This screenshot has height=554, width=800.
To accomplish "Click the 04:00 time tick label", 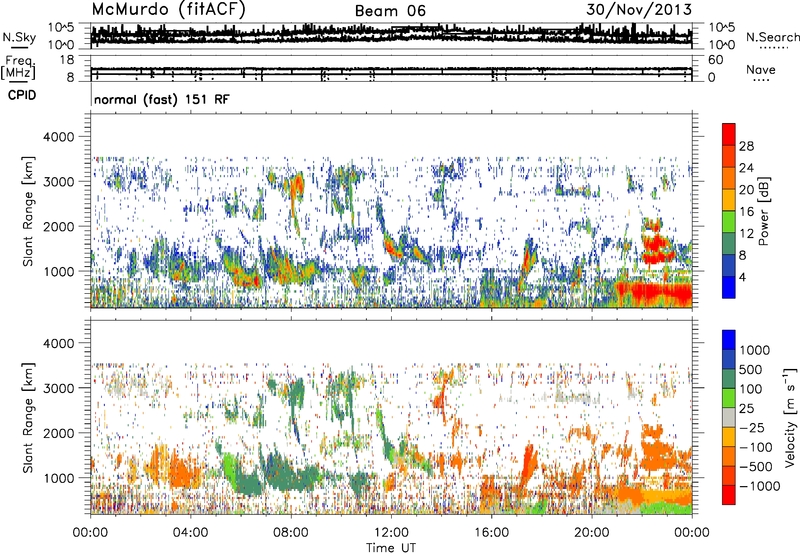I will pos(190,533).
